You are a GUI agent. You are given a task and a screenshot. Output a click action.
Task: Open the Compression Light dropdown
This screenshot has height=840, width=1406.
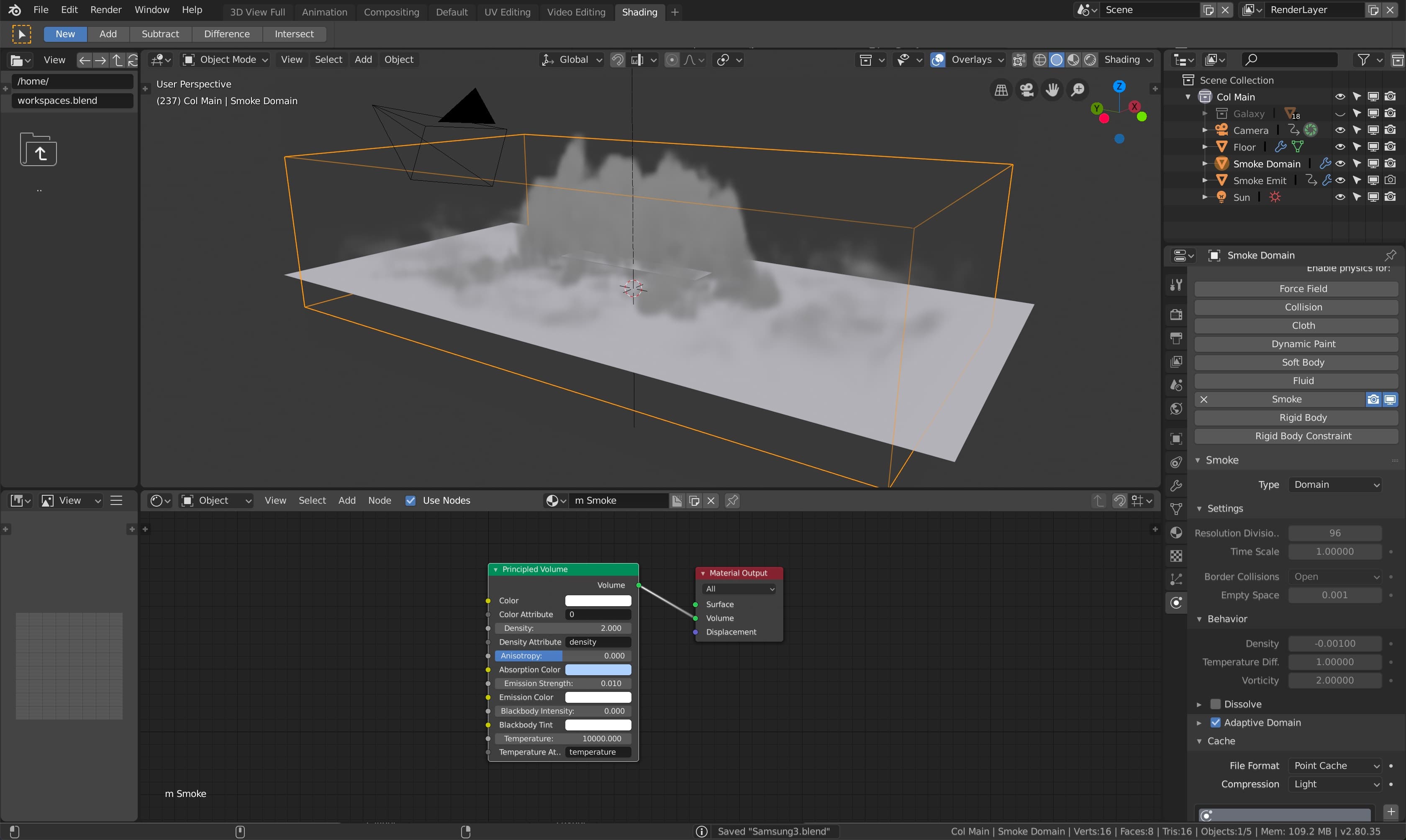(1335, 784)
